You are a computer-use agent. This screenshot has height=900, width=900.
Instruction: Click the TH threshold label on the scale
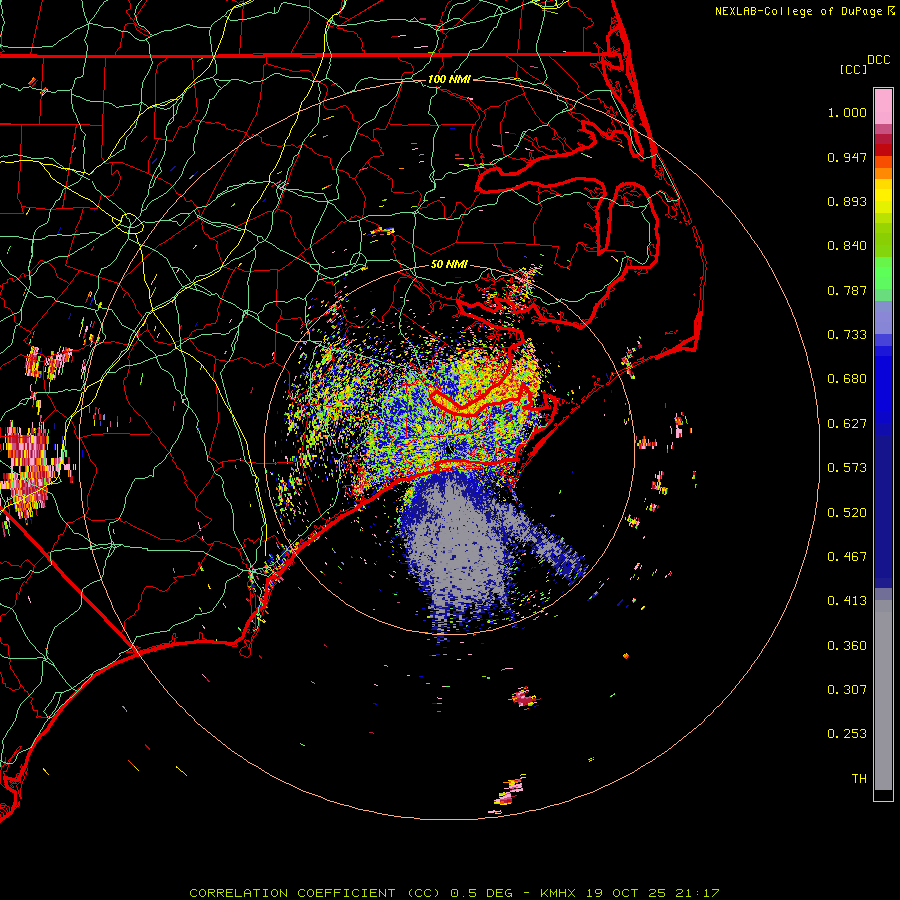pos(859,779)
